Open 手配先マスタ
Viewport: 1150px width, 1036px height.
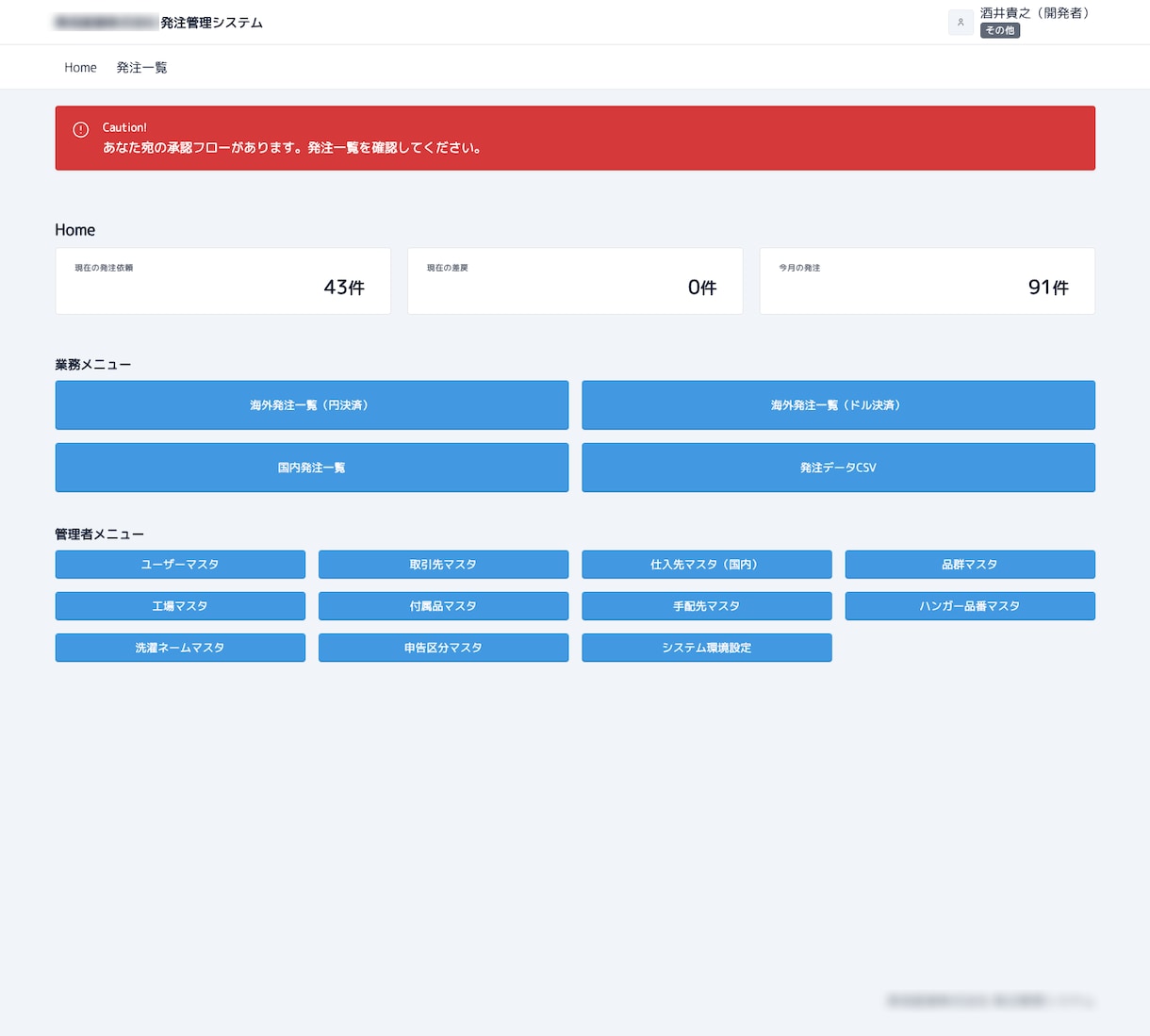[x=706, y=606]
